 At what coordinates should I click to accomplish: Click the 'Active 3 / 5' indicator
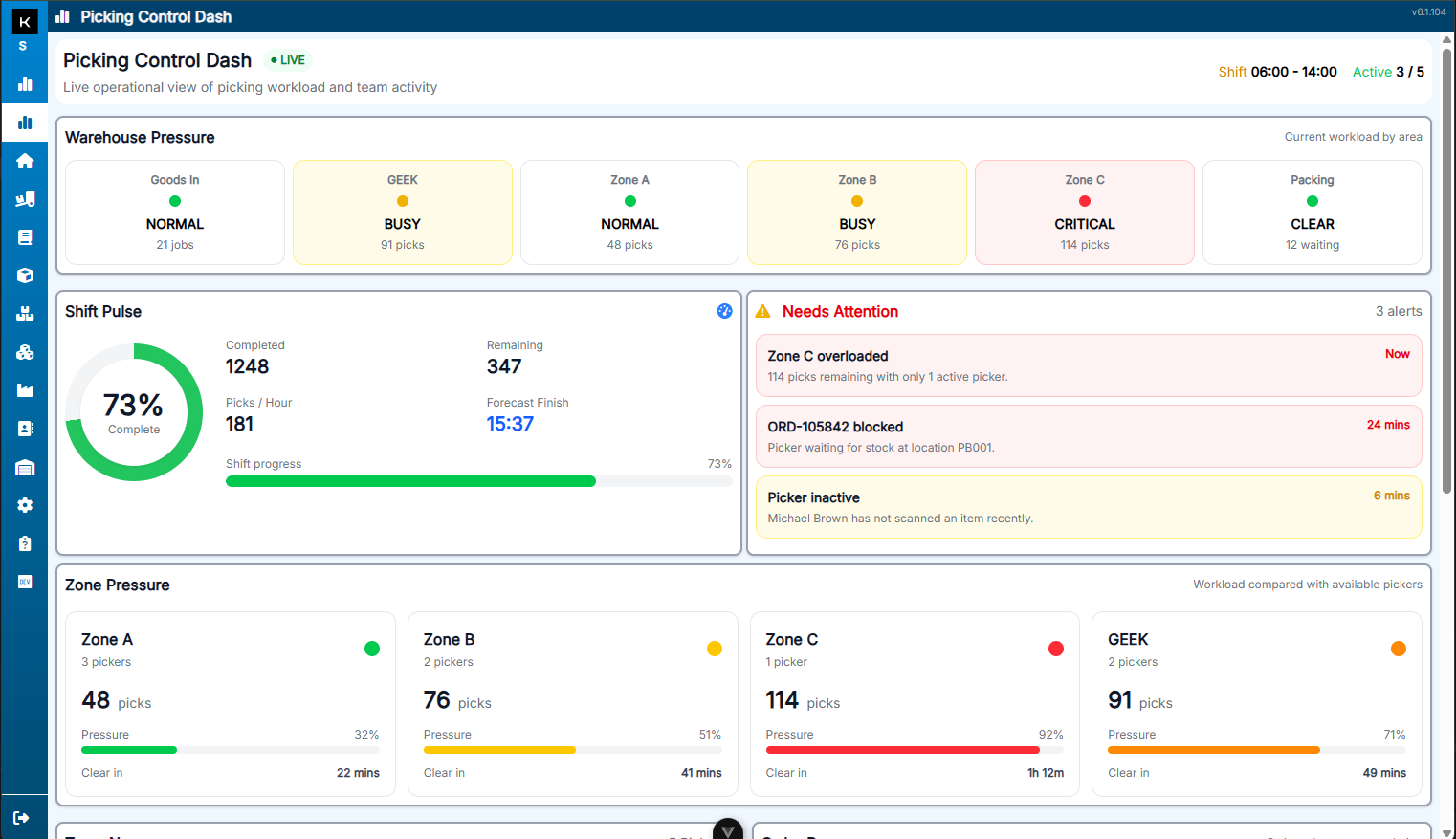pos(1388,72)
